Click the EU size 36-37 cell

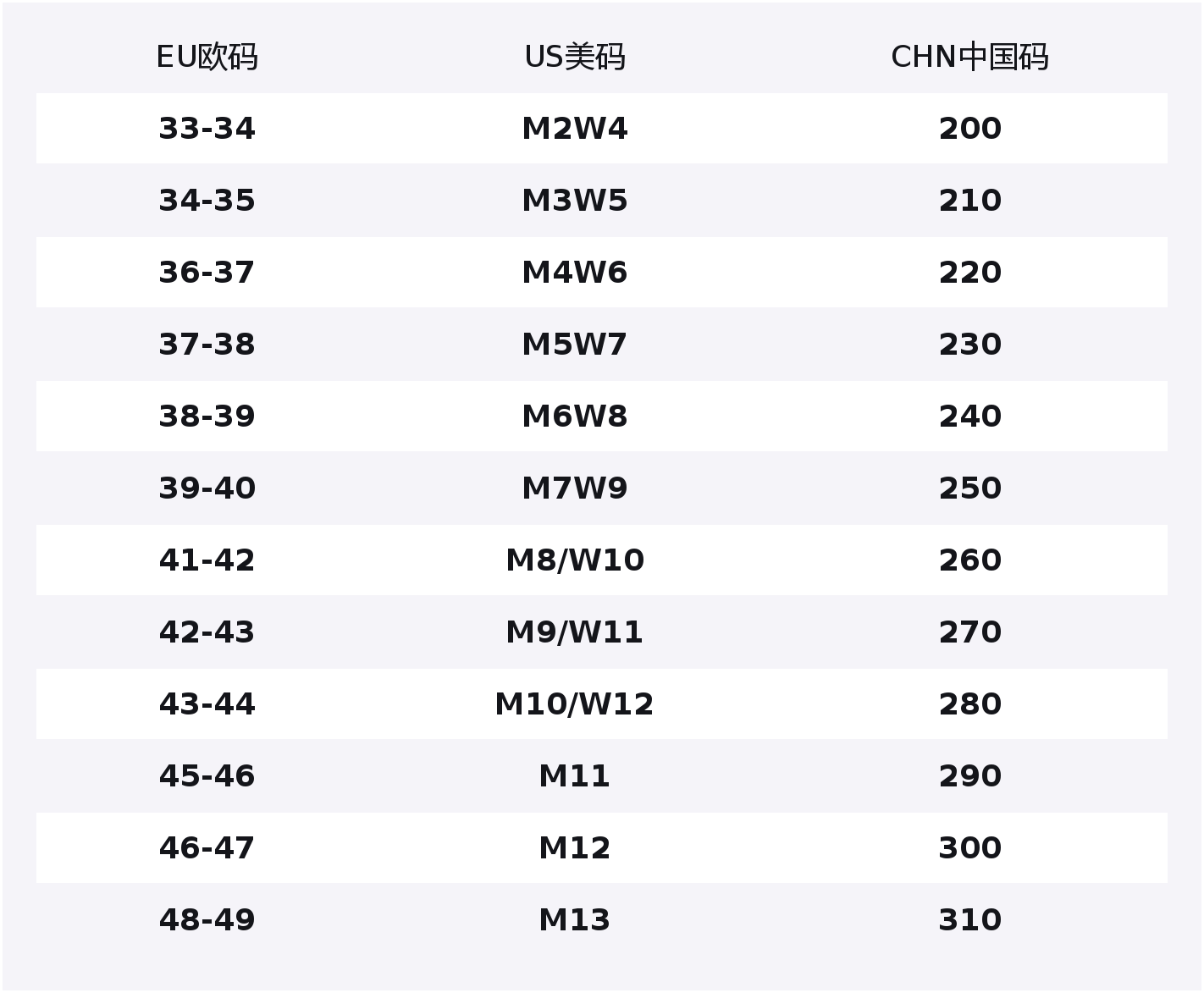click(207, 273)
